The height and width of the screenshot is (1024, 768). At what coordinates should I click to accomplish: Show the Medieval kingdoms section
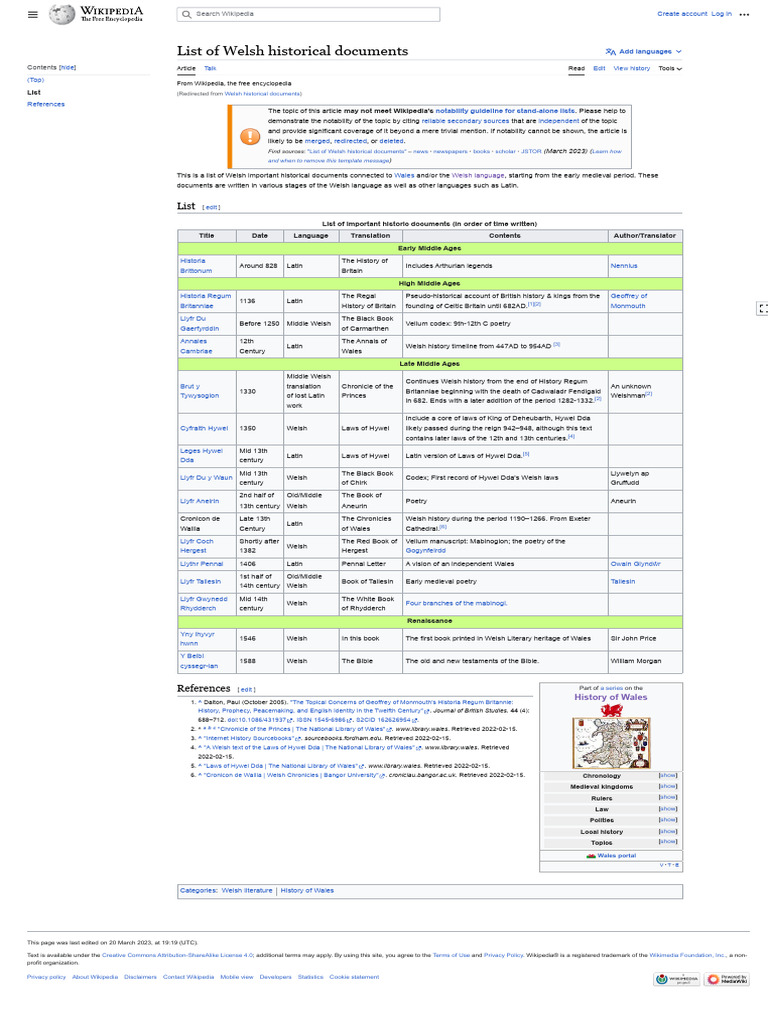pos(667,786)
